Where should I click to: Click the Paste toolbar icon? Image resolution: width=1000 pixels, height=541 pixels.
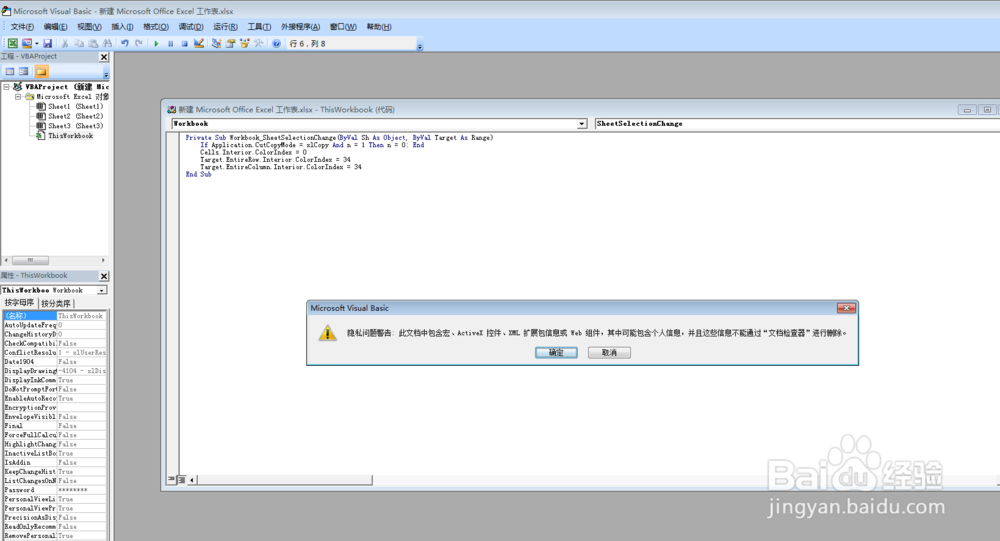(x=93, y=43)
